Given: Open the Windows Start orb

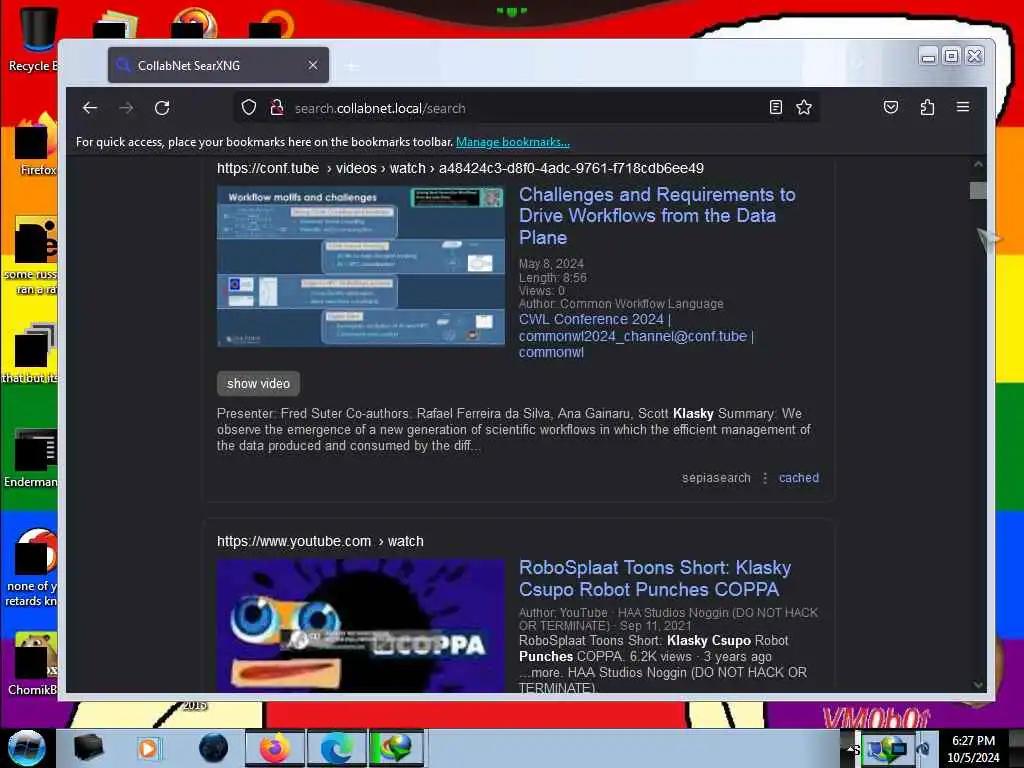Looking at the screenshot, I should pos(26,748).
